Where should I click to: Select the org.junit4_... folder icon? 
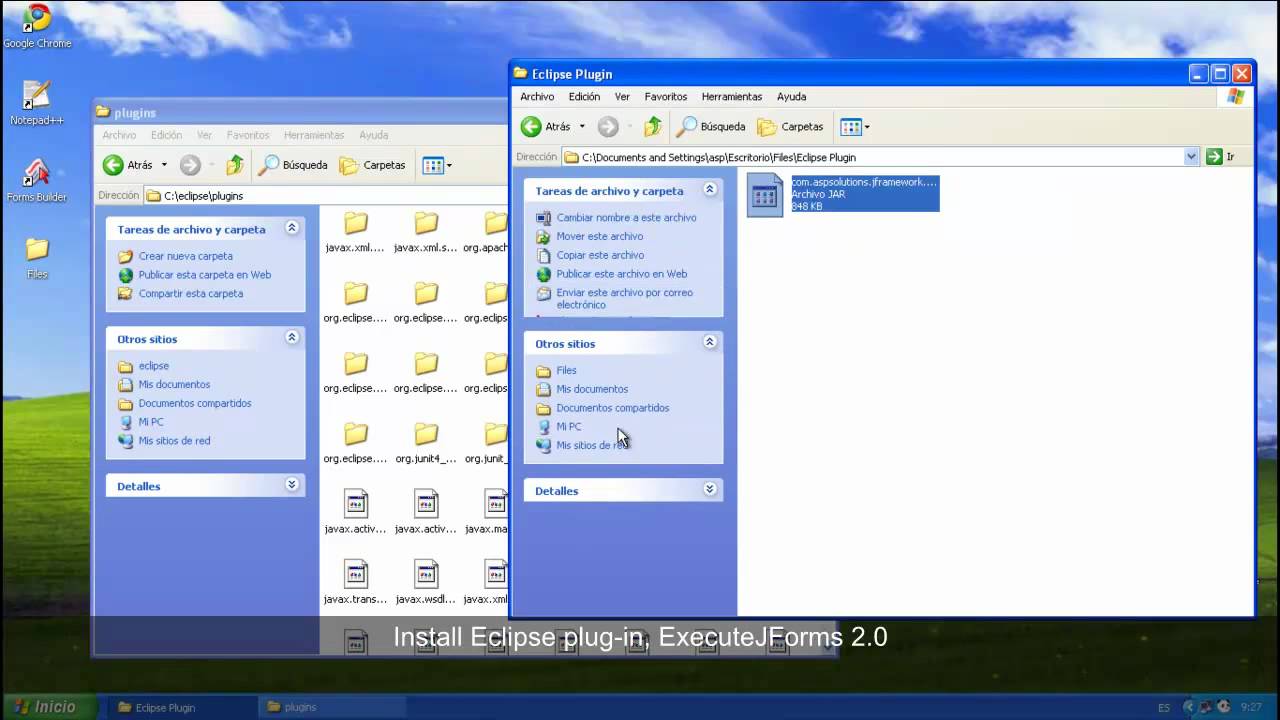426,434
